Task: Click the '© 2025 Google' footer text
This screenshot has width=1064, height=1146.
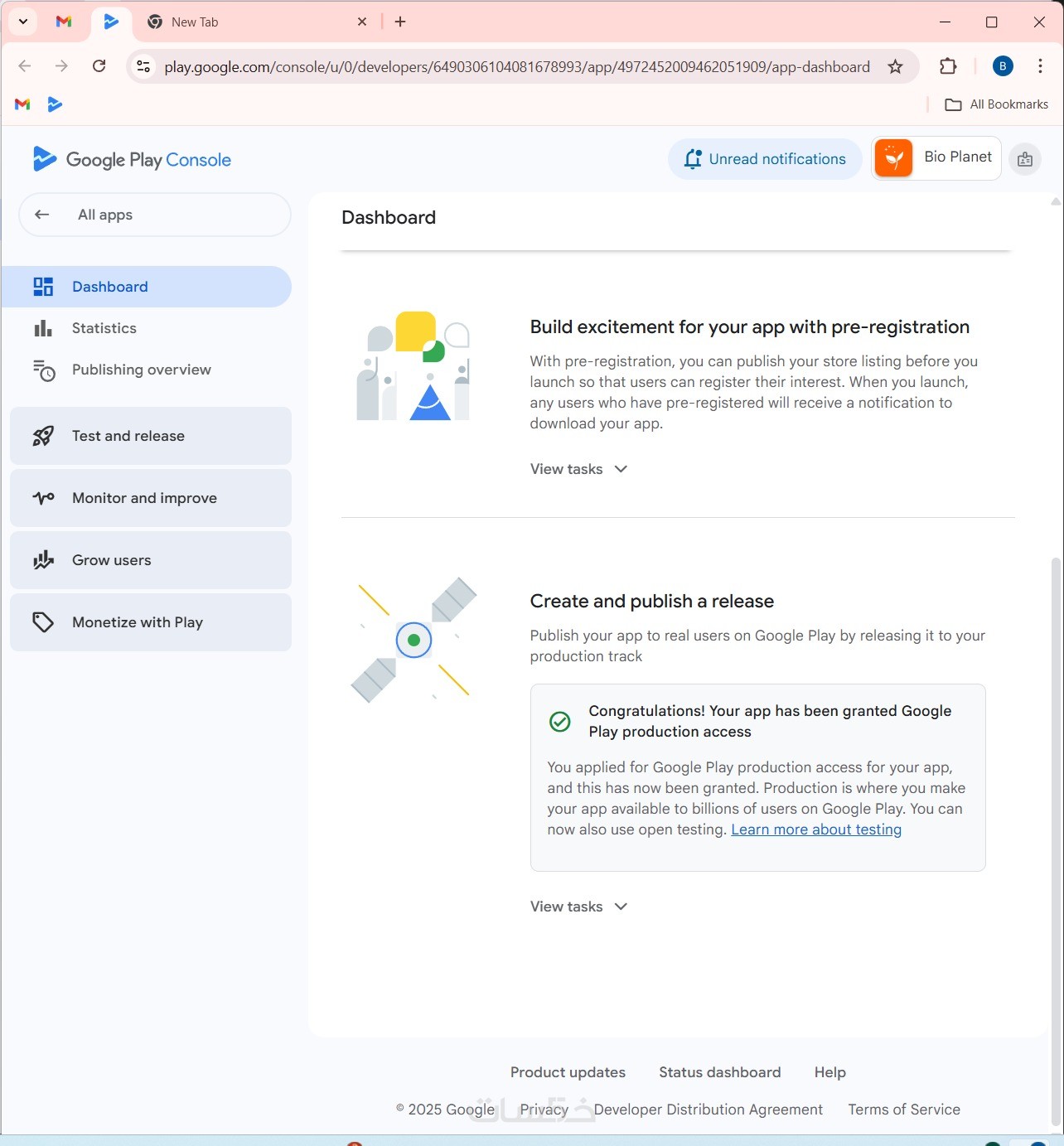Action: (445, 1110)
